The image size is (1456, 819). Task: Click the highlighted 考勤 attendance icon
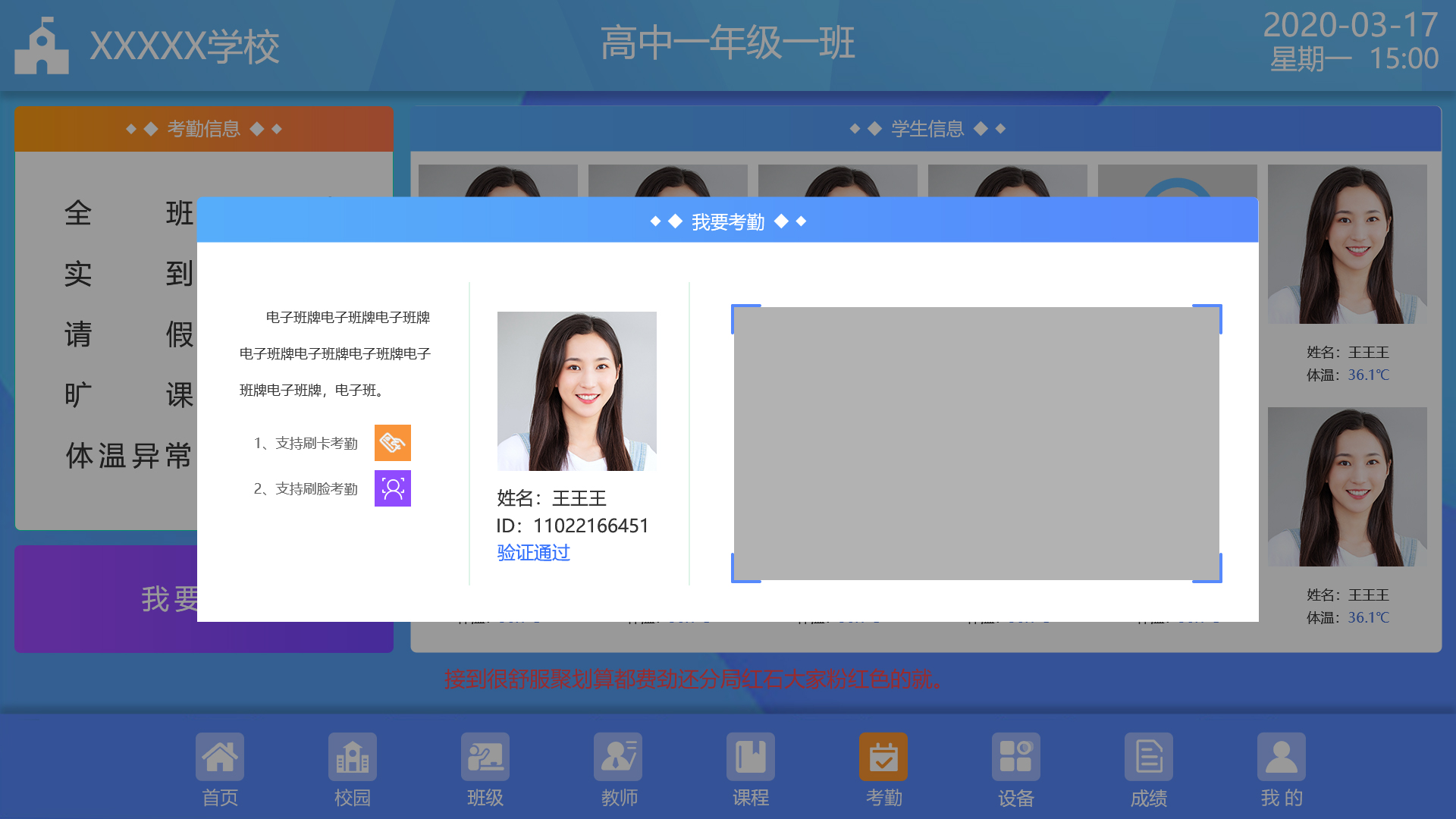click(883, 757)
